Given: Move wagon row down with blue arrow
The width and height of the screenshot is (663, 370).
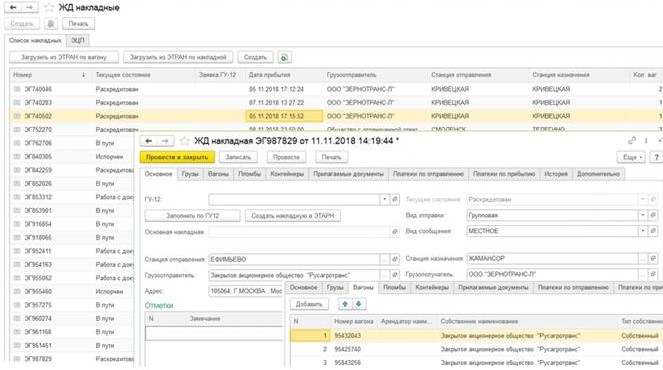Looking at the screenshot, I should [359, 304].
